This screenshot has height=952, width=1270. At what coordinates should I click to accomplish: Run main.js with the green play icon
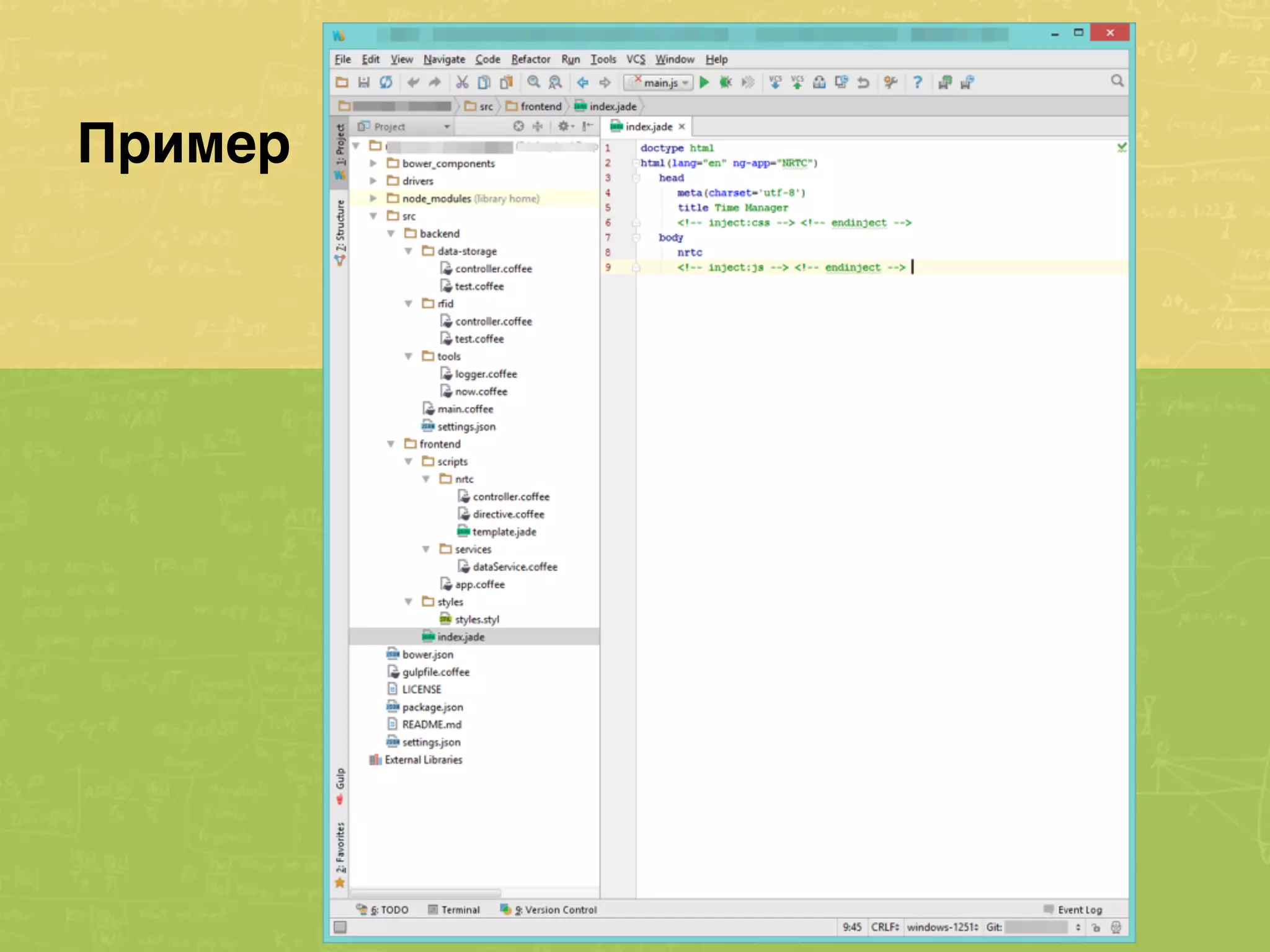click(x=704, y=82)
